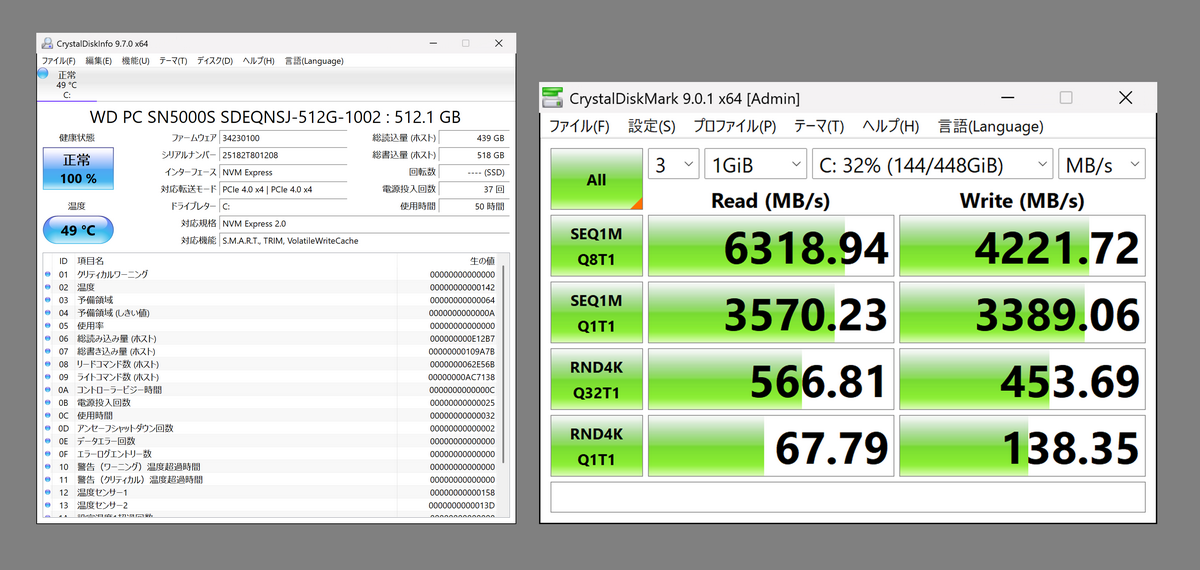
Task: Click the 3389.06 write result cell
Action: pyautogui.click(x=1022, y=312)
